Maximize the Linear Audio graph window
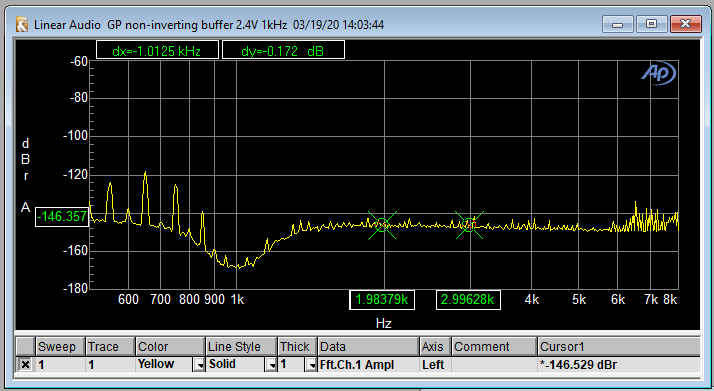The height and width of the screenshot is (391, 714). [x=652, y=24]
